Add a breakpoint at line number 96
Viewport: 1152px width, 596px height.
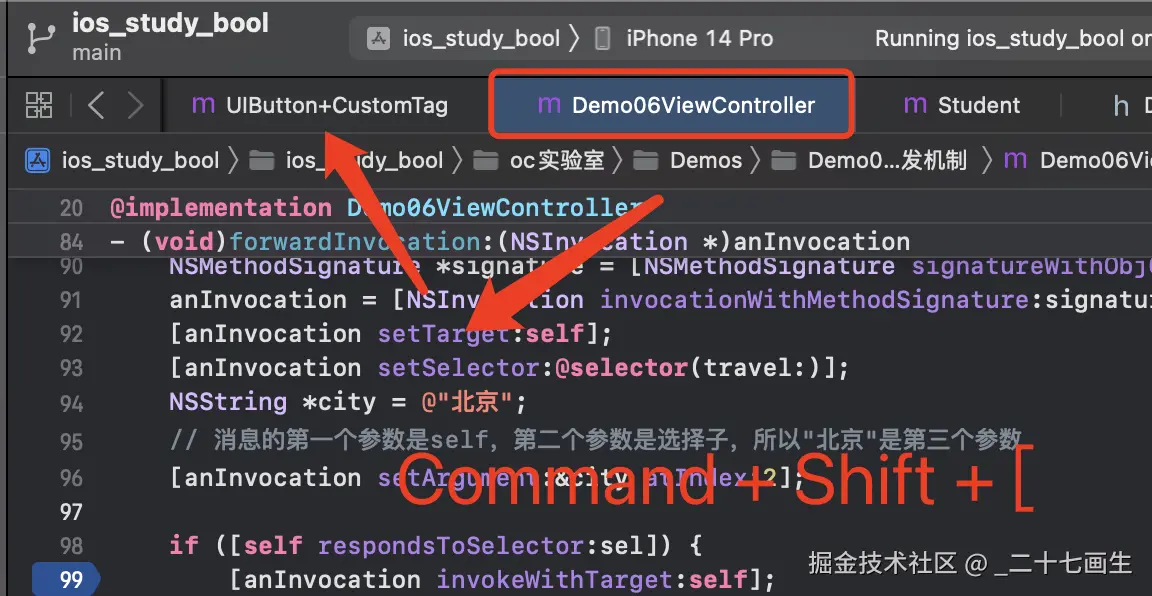(71, 478)
